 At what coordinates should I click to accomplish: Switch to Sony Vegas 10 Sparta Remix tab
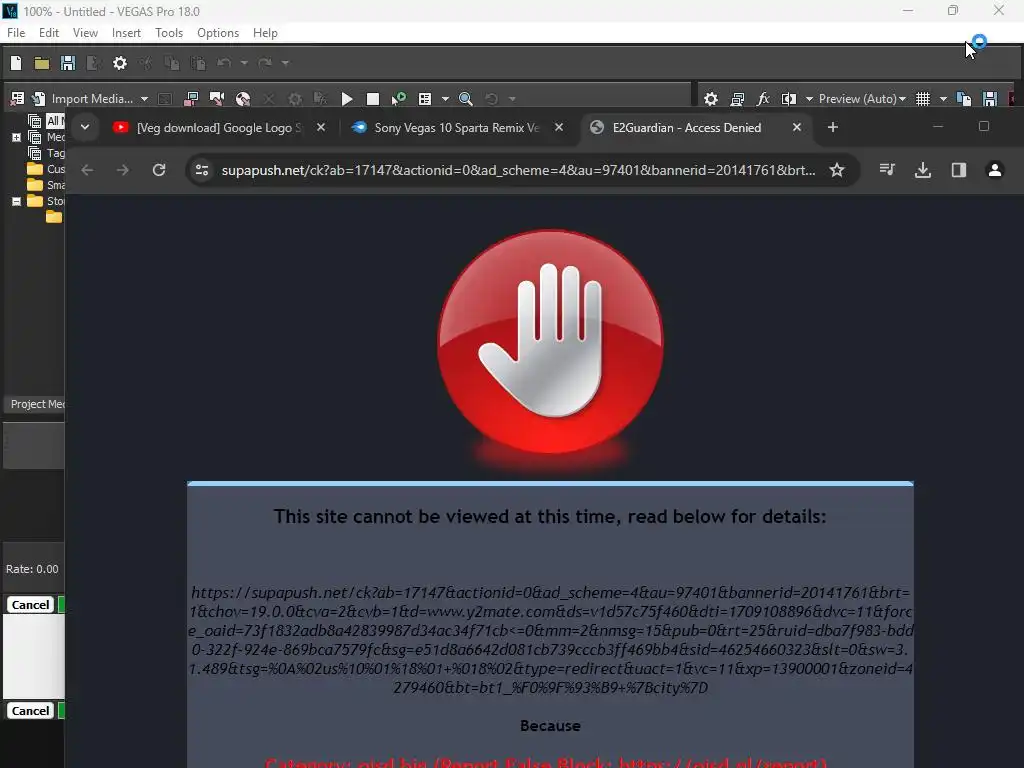pyautogui.click(x=457, y=127)
